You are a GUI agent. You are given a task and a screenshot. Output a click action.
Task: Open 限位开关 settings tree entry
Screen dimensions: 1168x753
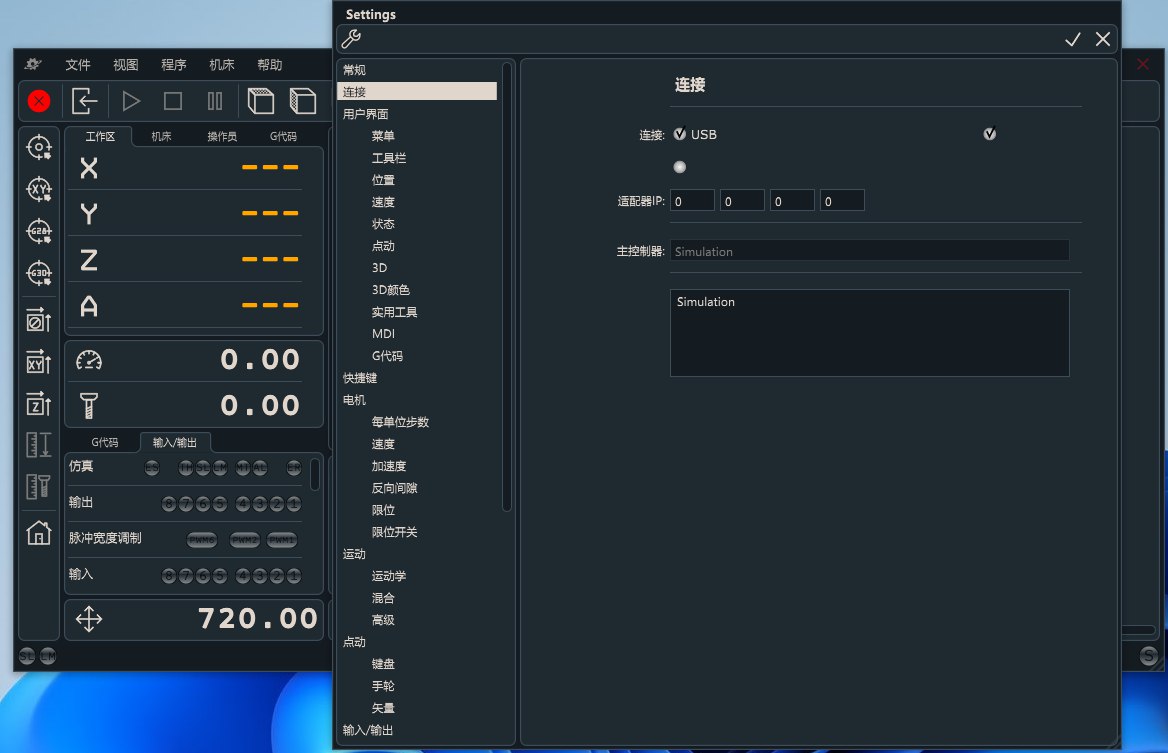394,532
